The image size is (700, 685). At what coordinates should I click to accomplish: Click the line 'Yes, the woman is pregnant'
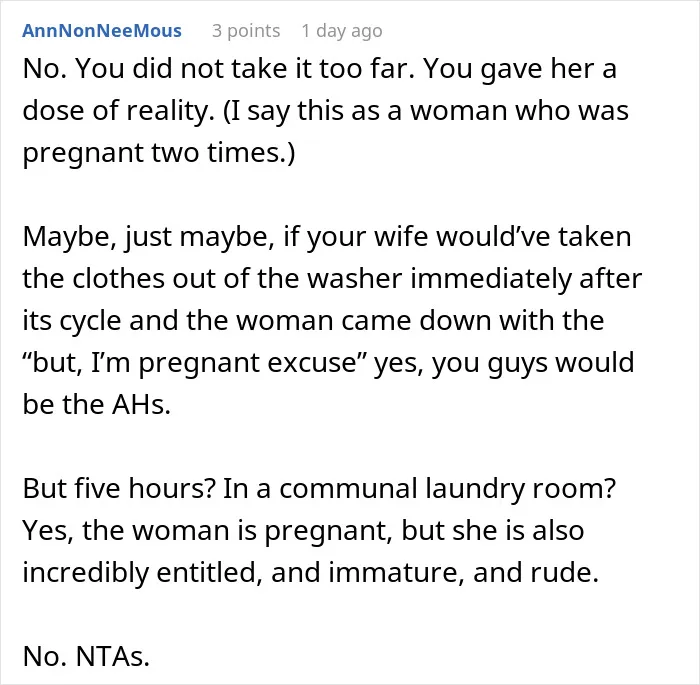pos(303,530)
